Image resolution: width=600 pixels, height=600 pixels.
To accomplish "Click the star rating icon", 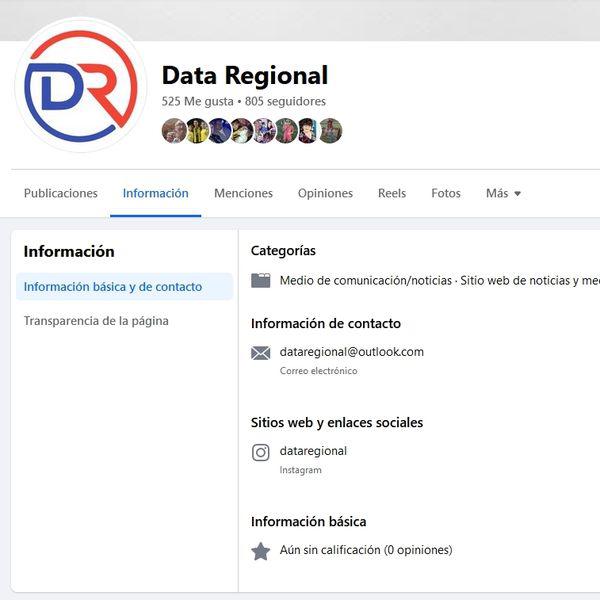I will (261, 551).
